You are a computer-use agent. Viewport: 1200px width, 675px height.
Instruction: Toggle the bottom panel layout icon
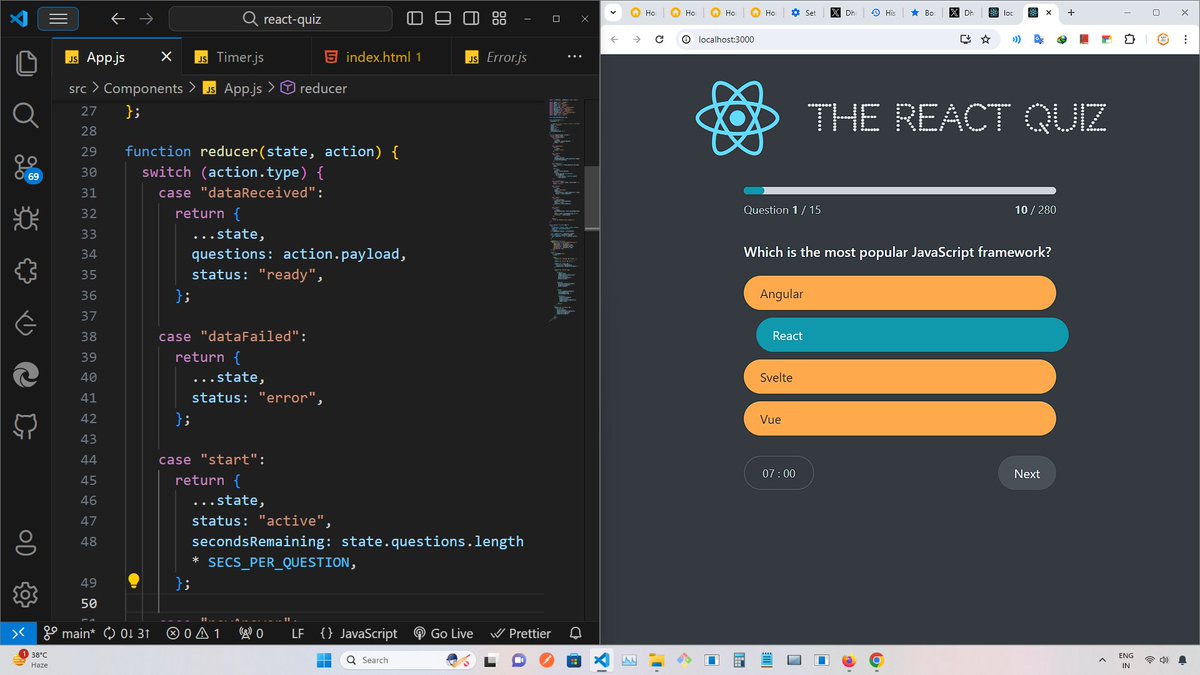(x=443, y=19)
